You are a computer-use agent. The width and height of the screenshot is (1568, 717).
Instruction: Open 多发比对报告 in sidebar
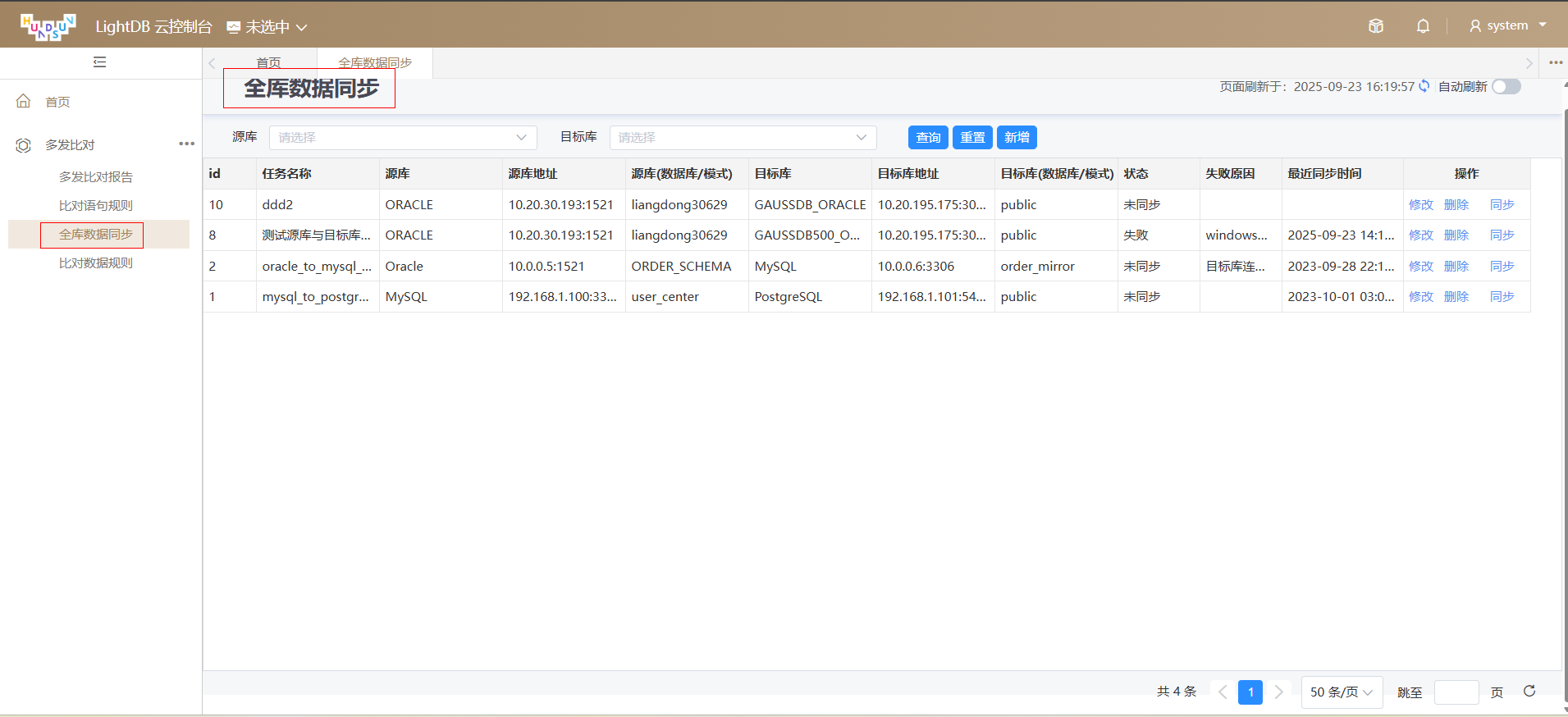tap(96, 177)
